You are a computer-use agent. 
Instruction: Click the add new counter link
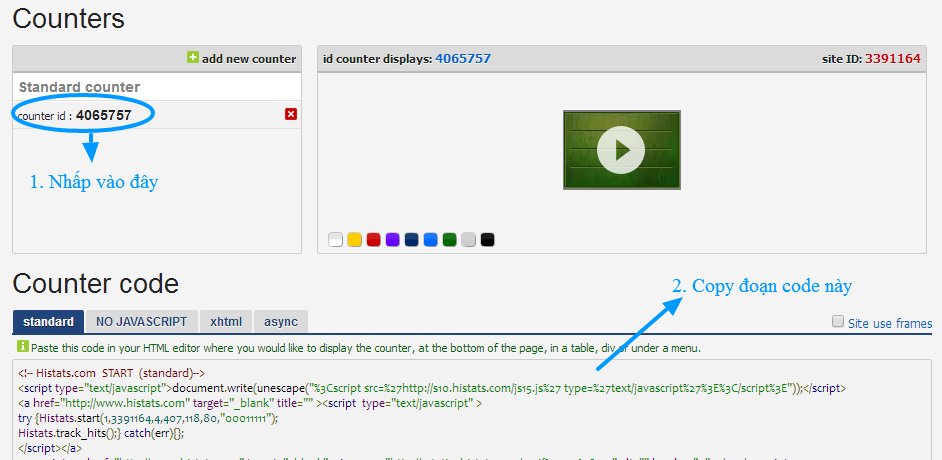click(x=249, y=59)
